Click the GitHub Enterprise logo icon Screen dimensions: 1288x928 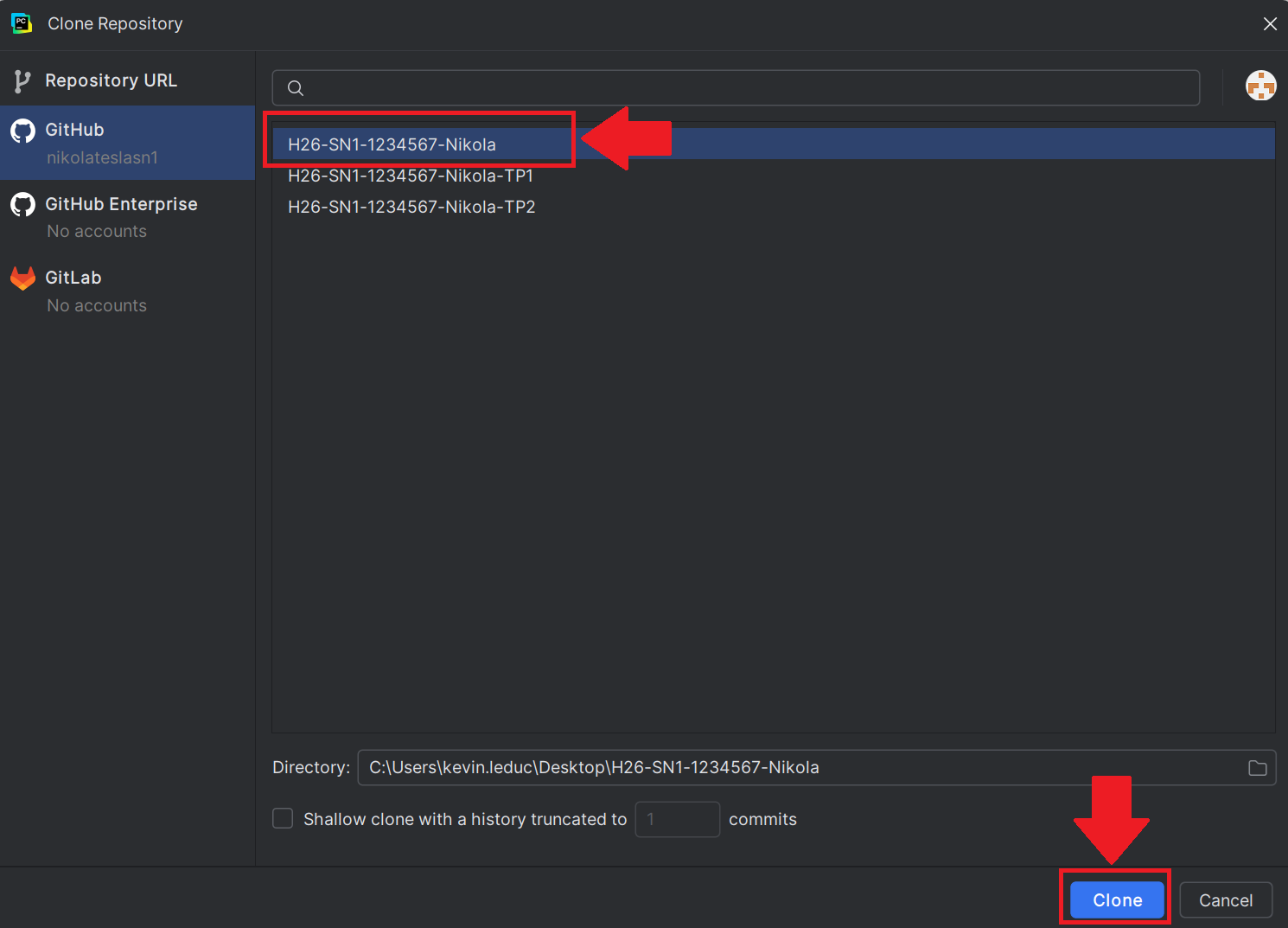click(x=22, y=205)
